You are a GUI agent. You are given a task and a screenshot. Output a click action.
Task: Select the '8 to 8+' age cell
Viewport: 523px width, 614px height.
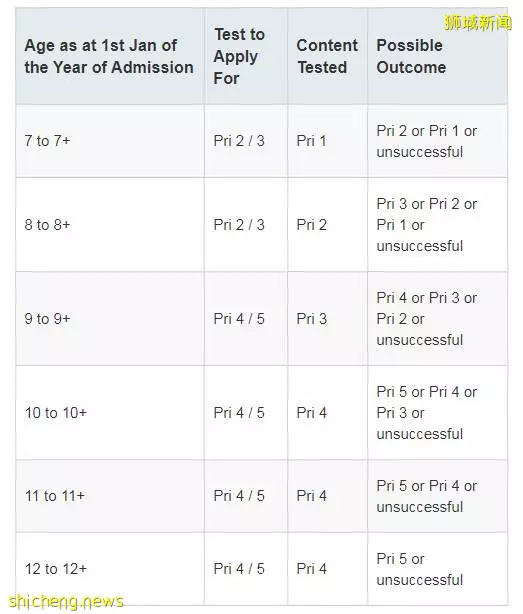click(47, 225)
